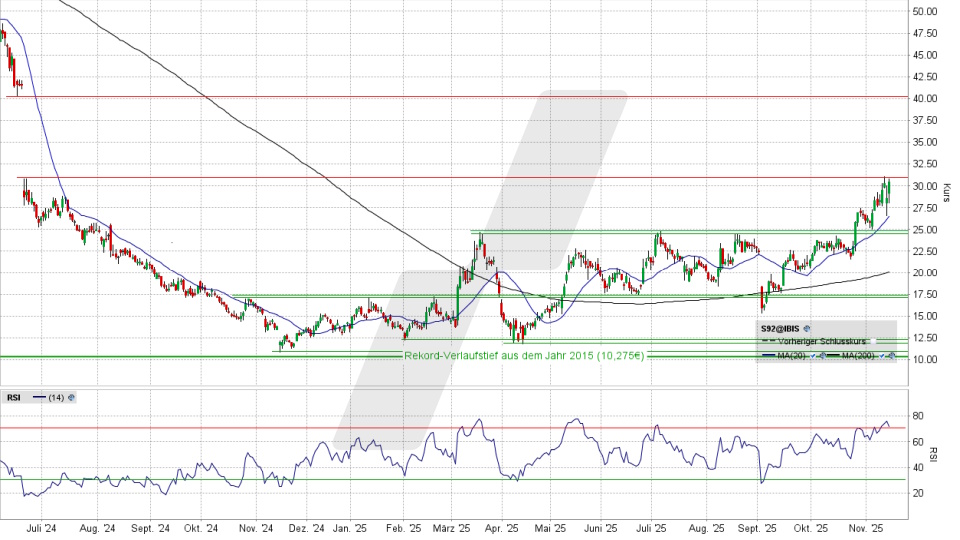Open the RSI (14) settings icon
Viewport: 960px width, 540px height.
click(x=73, y=397)
